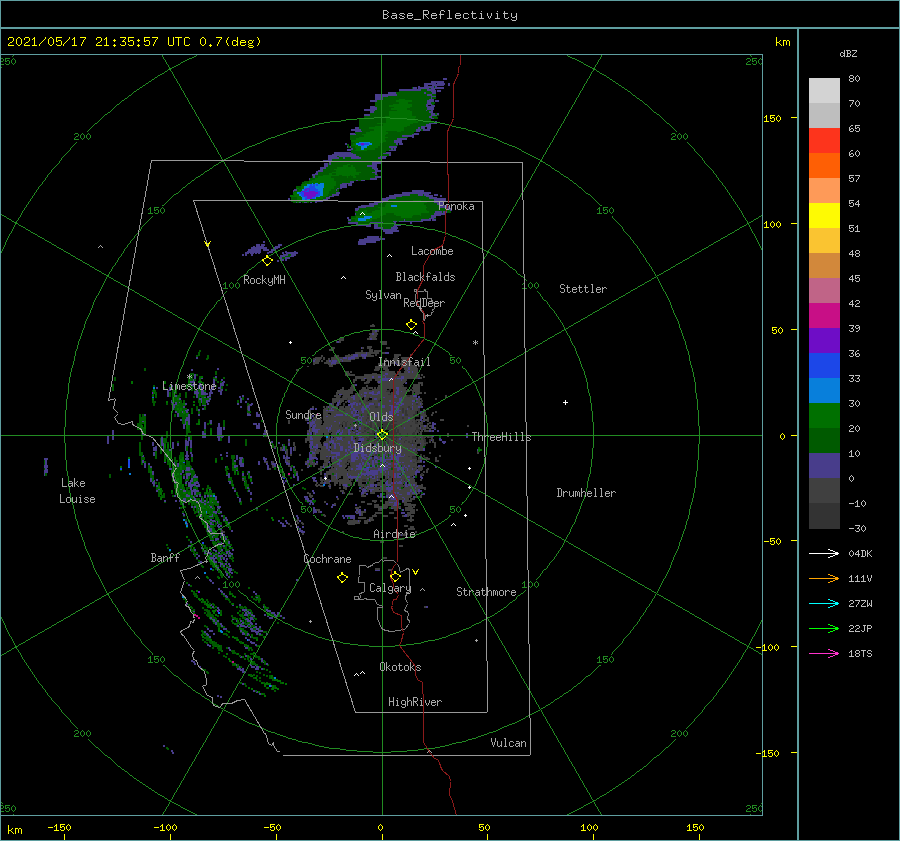
Task: Click the Innisfail city label
Action: click(404, 362)
